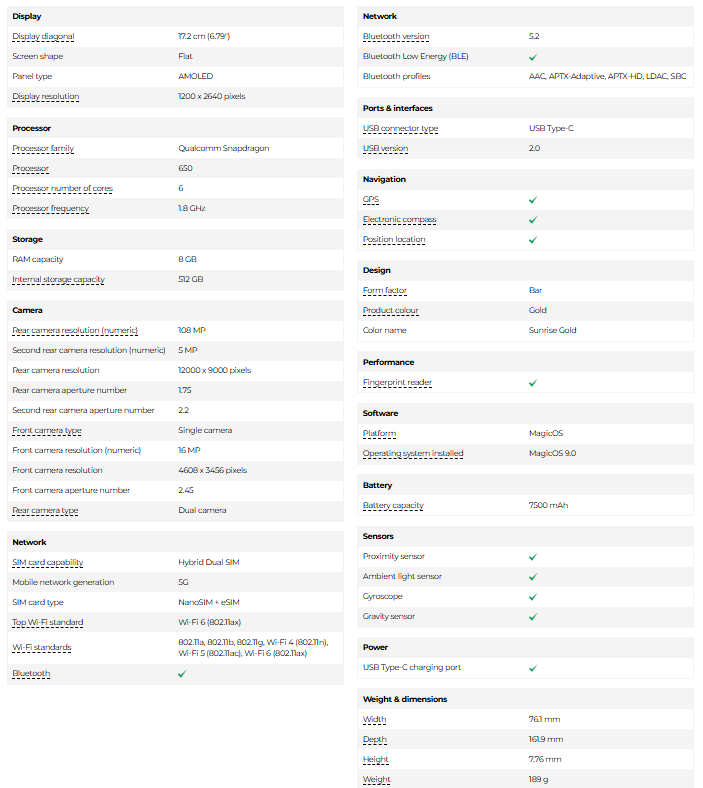Click the USB Type-C charging port checkmark
The height and width of the screenshot is (788, 703).
point(533,668)
